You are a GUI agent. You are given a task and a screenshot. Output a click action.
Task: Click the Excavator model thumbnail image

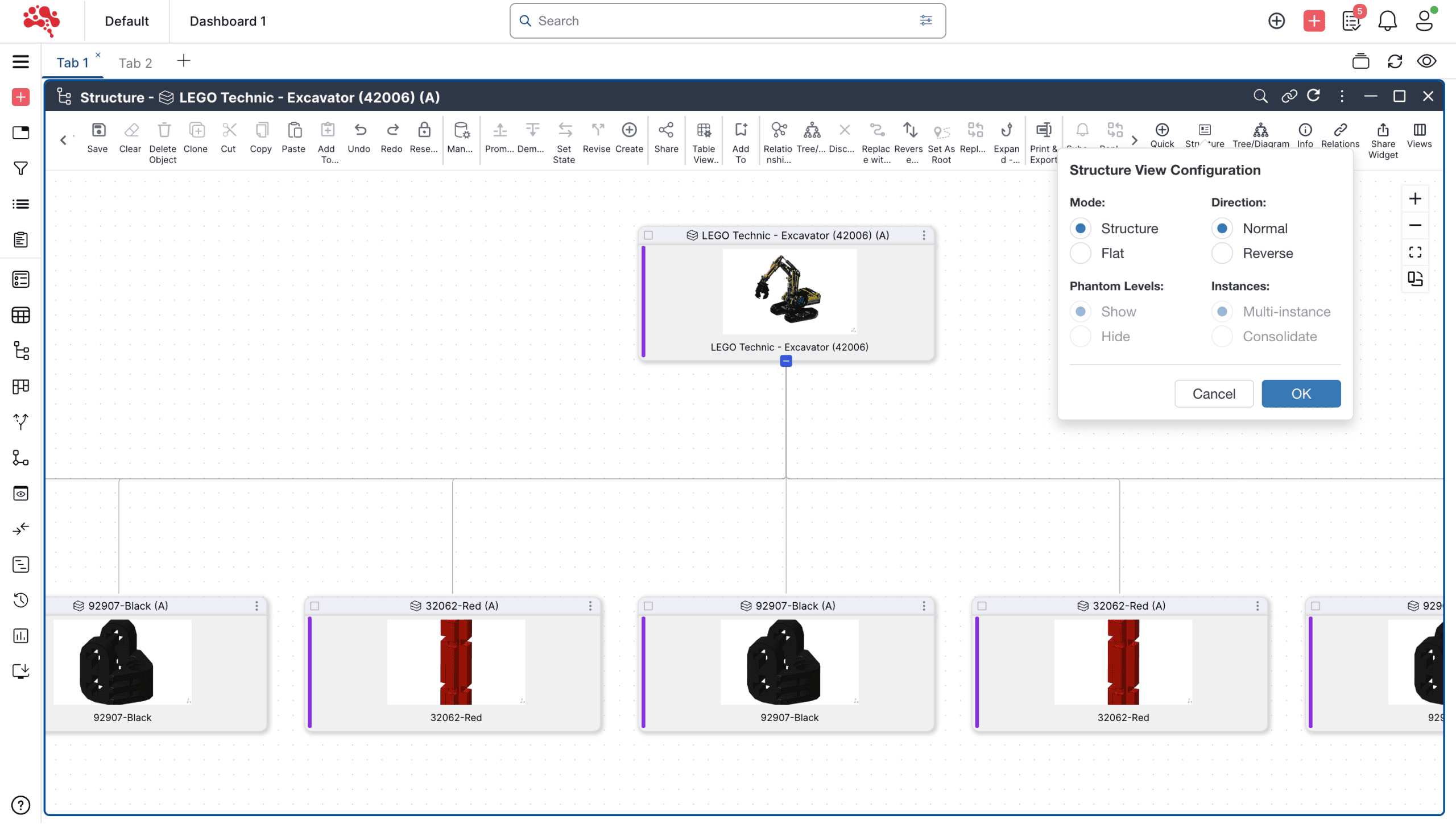(789, 291)
